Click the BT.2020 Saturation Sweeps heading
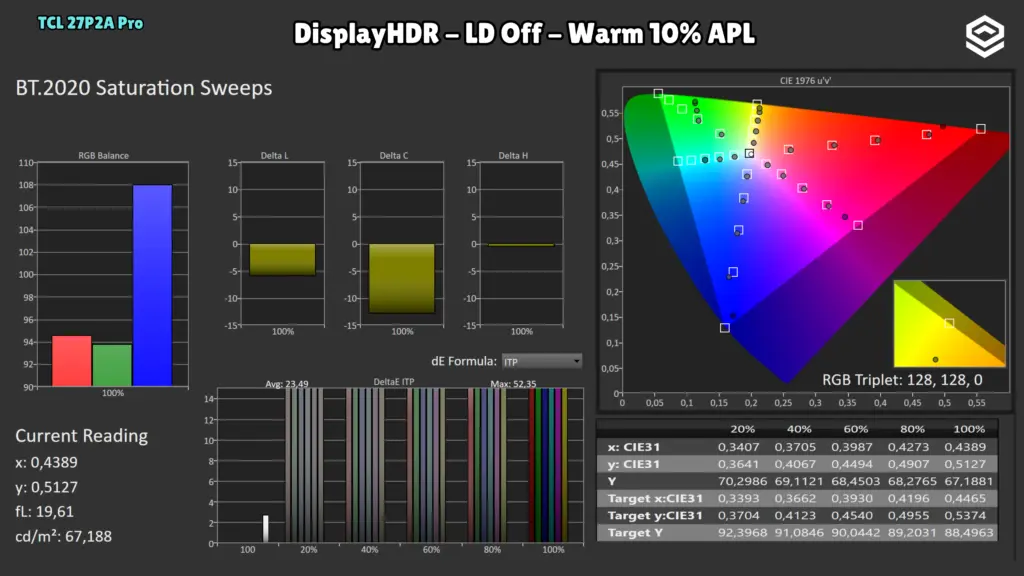Image resolution: width=1024 pixels, height=576 pixels. click(x=144, y=88)
